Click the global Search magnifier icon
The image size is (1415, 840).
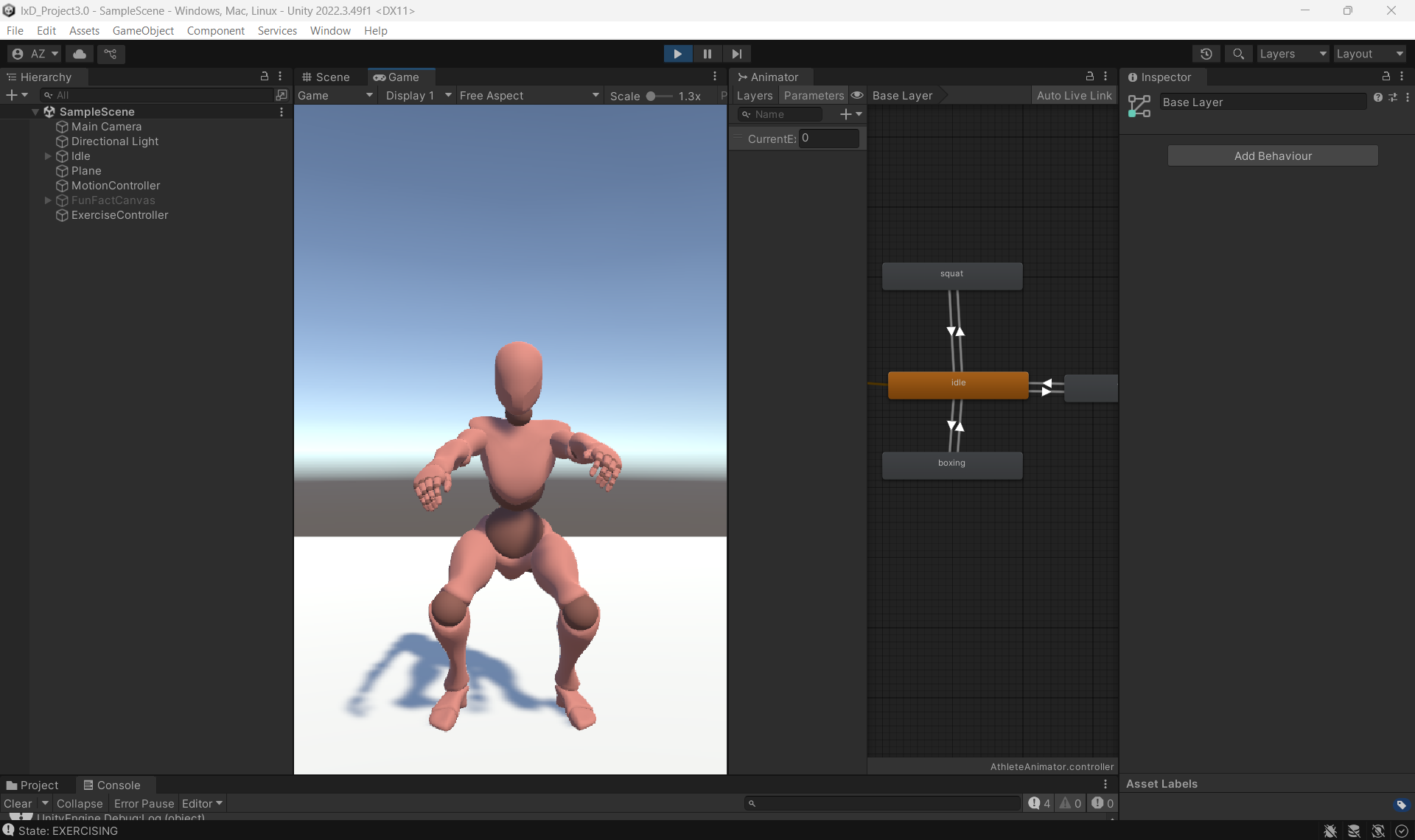pyautogui.click(x=1238, y=54)
